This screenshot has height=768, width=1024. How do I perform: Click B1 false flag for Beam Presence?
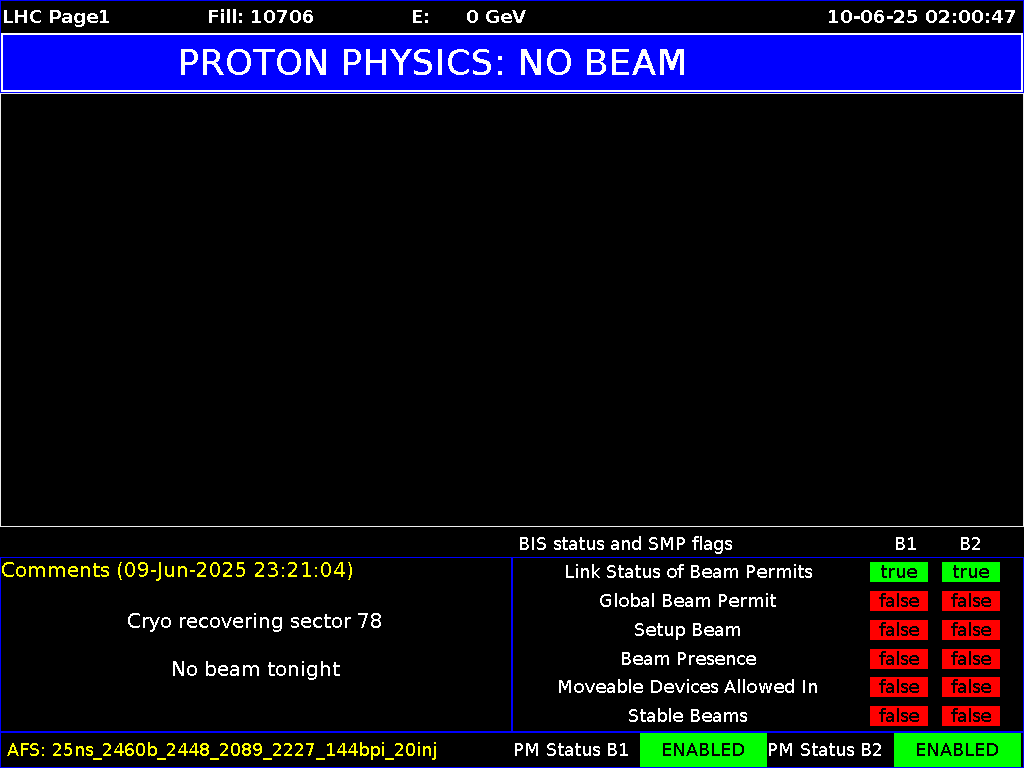[x=899, y=658]
